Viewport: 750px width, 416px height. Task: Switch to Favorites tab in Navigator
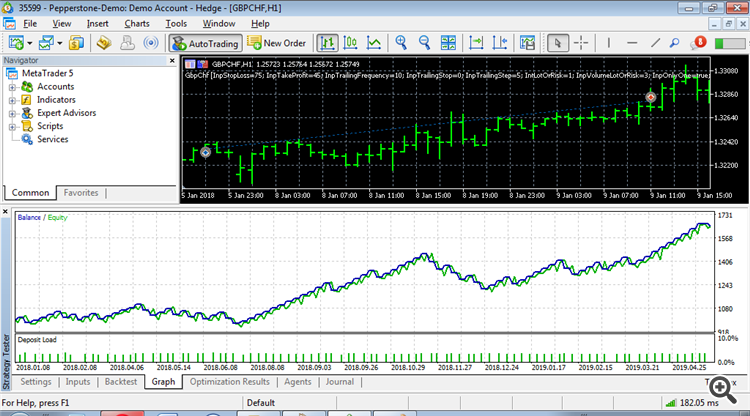point(81,193)
